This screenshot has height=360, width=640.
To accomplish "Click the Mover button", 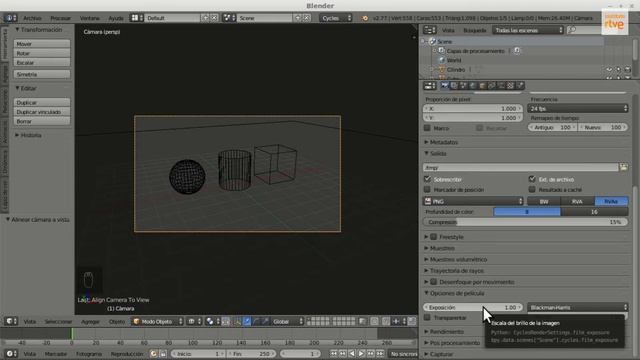I will (x=42, y=44).
